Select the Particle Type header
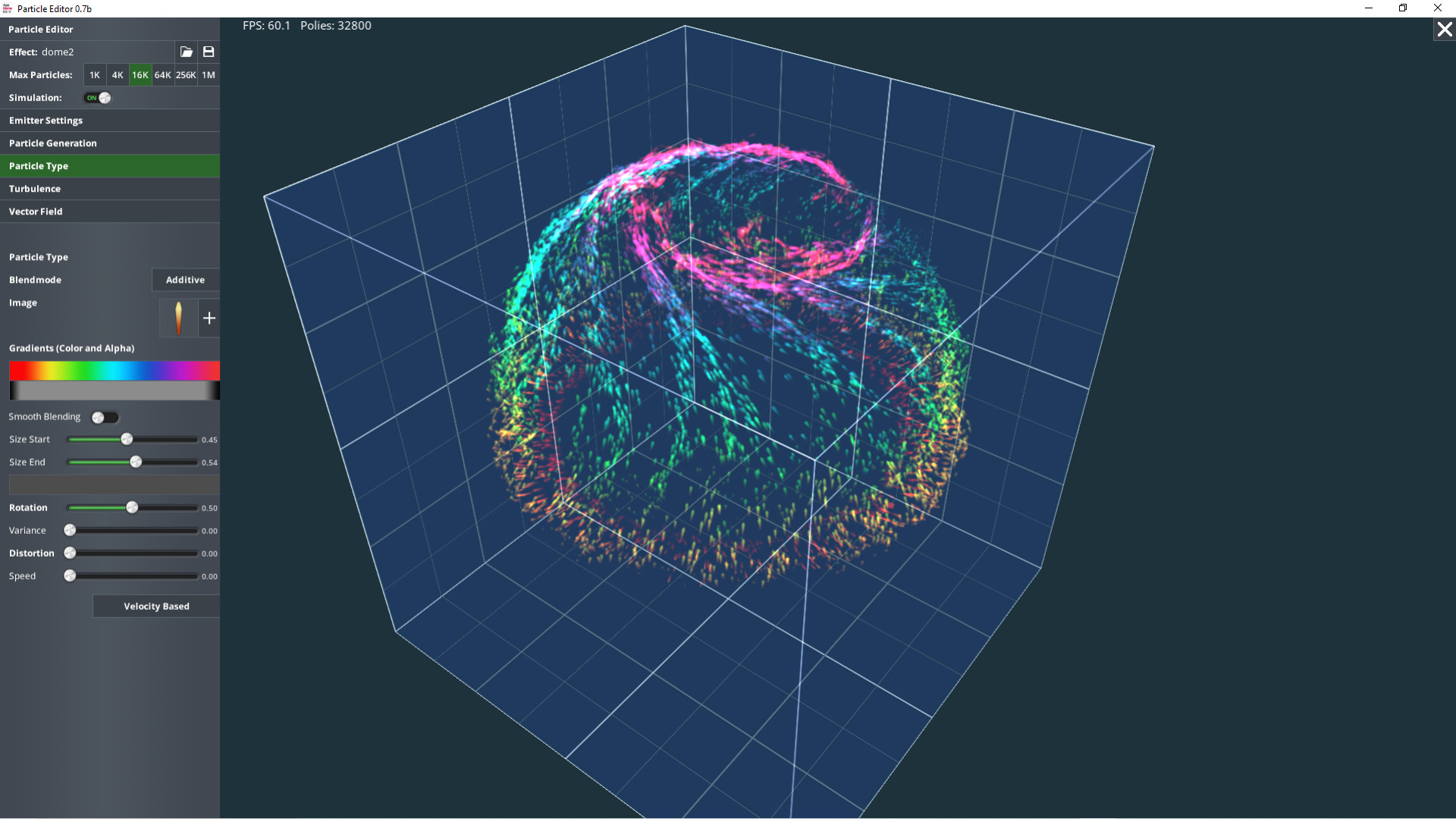 [110, 165]
